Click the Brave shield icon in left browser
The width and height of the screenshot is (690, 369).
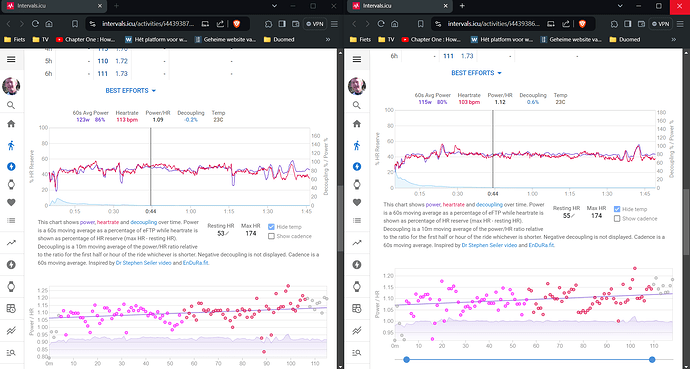coord(237,24)
